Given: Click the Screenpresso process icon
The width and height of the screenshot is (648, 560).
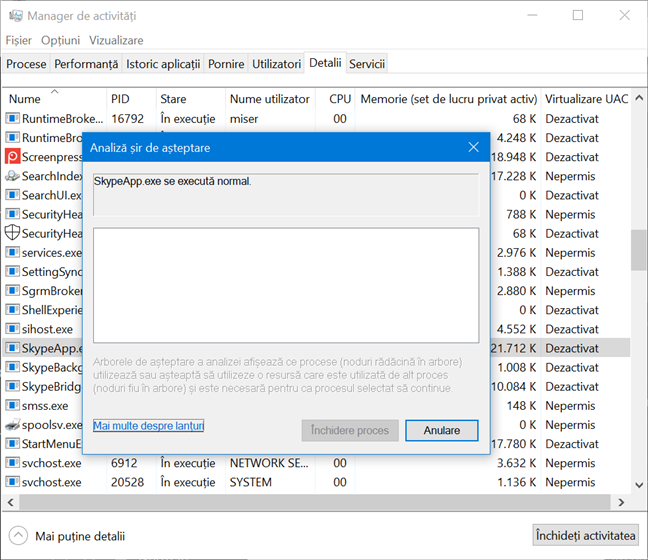Looking at the screenshot, I should 12,157.
